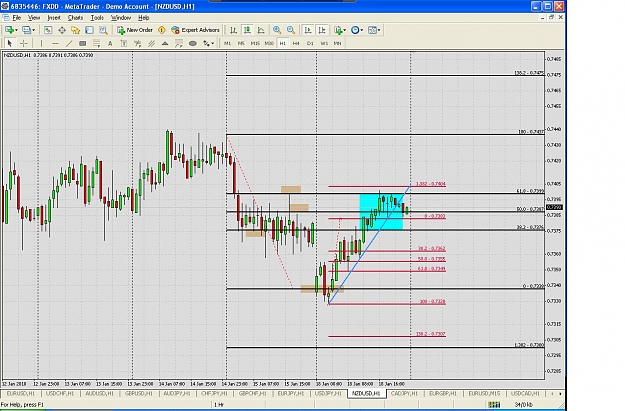
Task: Switch chart to Candlesticks style
Action: pyautogui.click(x=247, y=30)
